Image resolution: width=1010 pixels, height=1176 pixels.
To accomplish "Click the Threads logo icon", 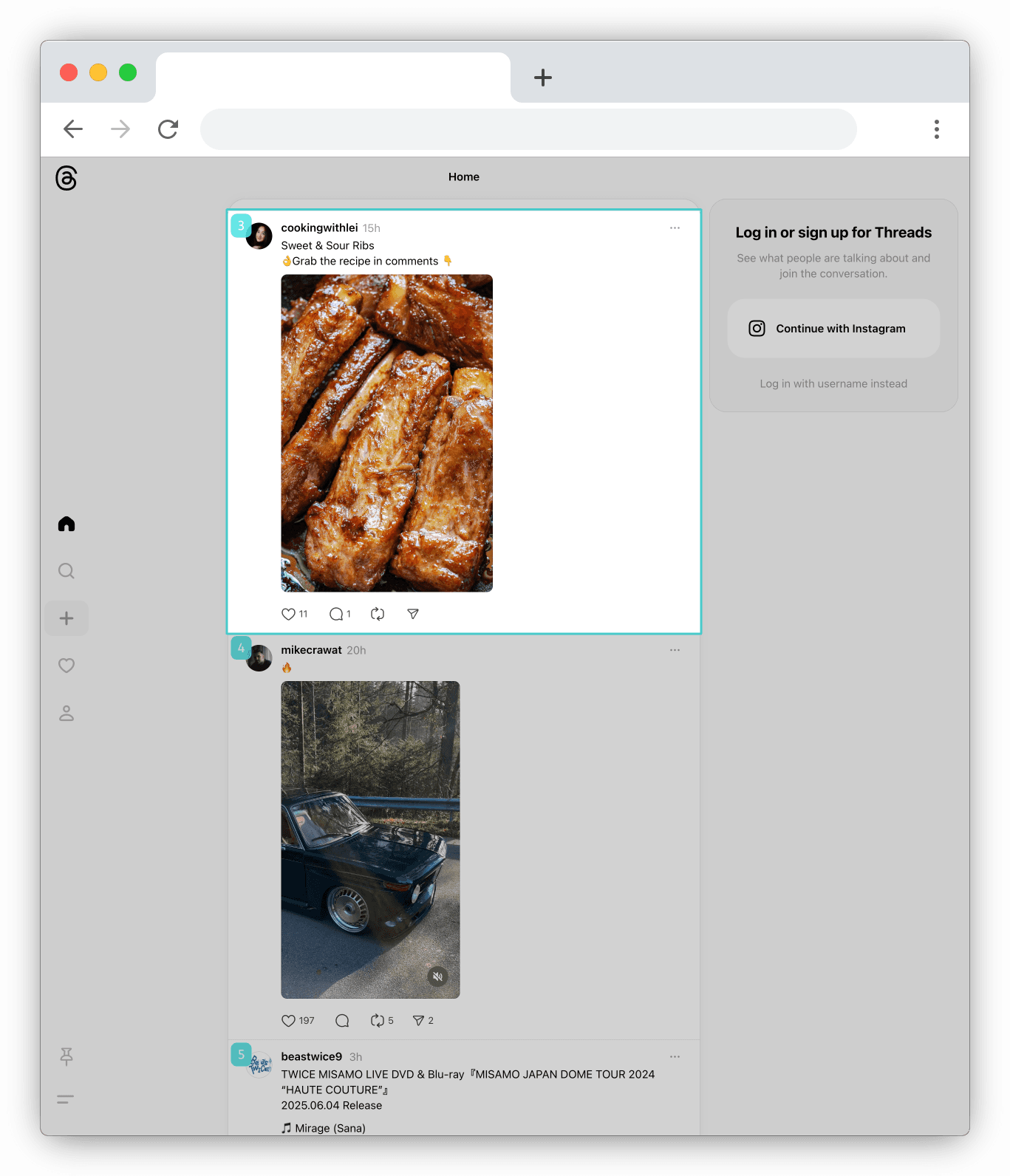I will click(66, 178).
